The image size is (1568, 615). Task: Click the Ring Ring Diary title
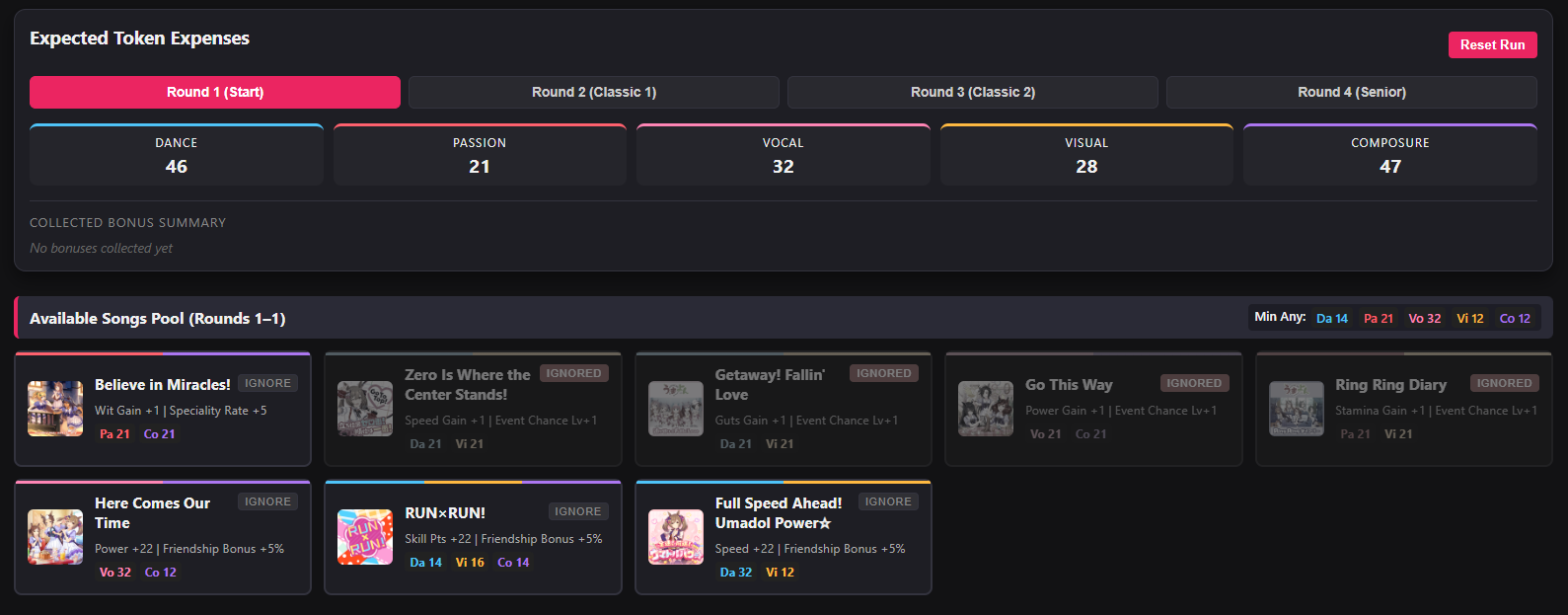pos(1390,385)
